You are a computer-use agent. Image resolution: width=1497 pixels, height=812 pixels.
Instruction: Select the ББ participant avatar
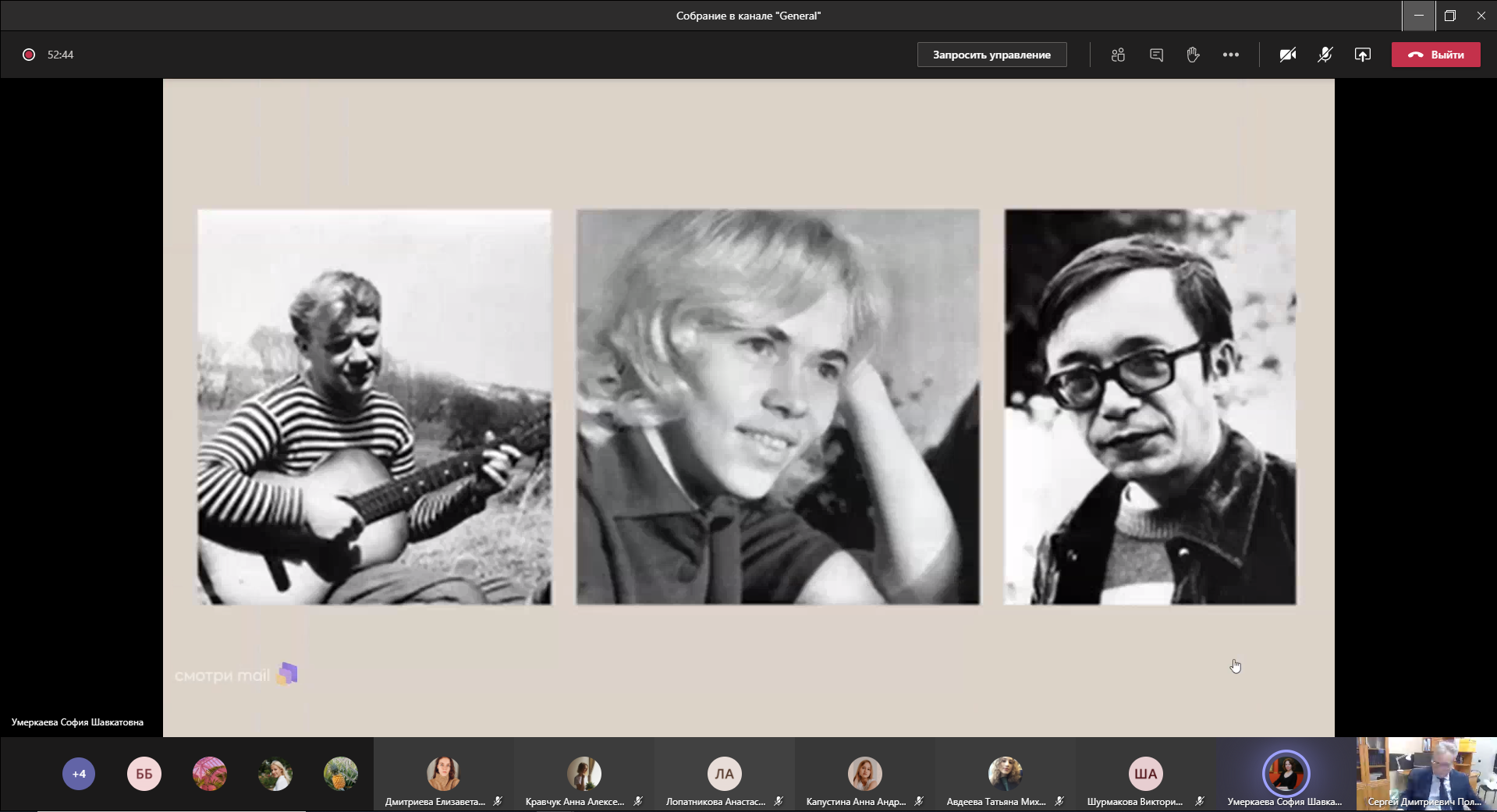coord(144,774)
